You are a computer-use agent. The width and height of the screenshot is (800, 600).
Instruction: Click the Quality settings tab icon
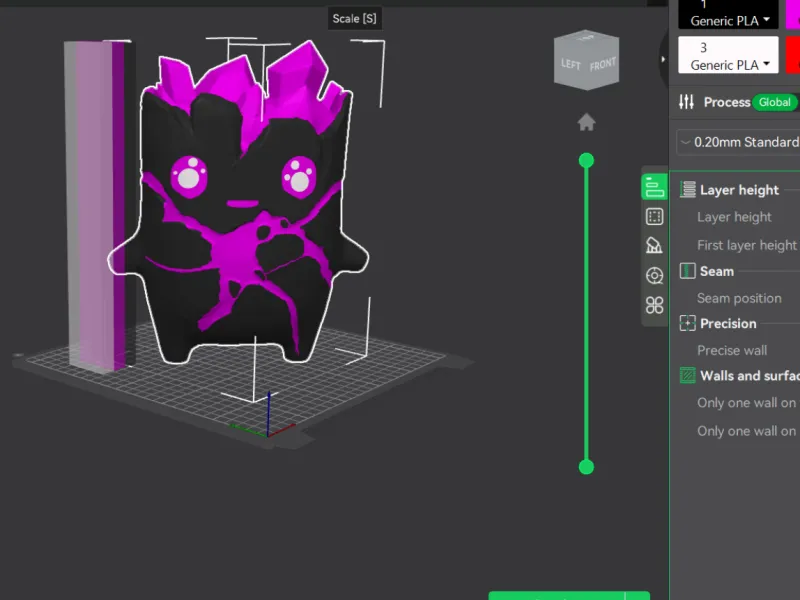[654, 186]
